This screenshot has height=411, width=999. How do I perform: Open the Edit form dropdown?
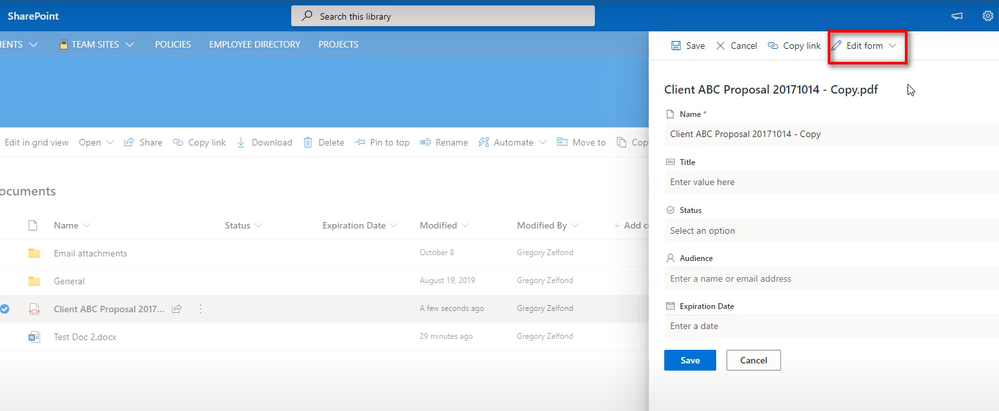click(865, 46)
